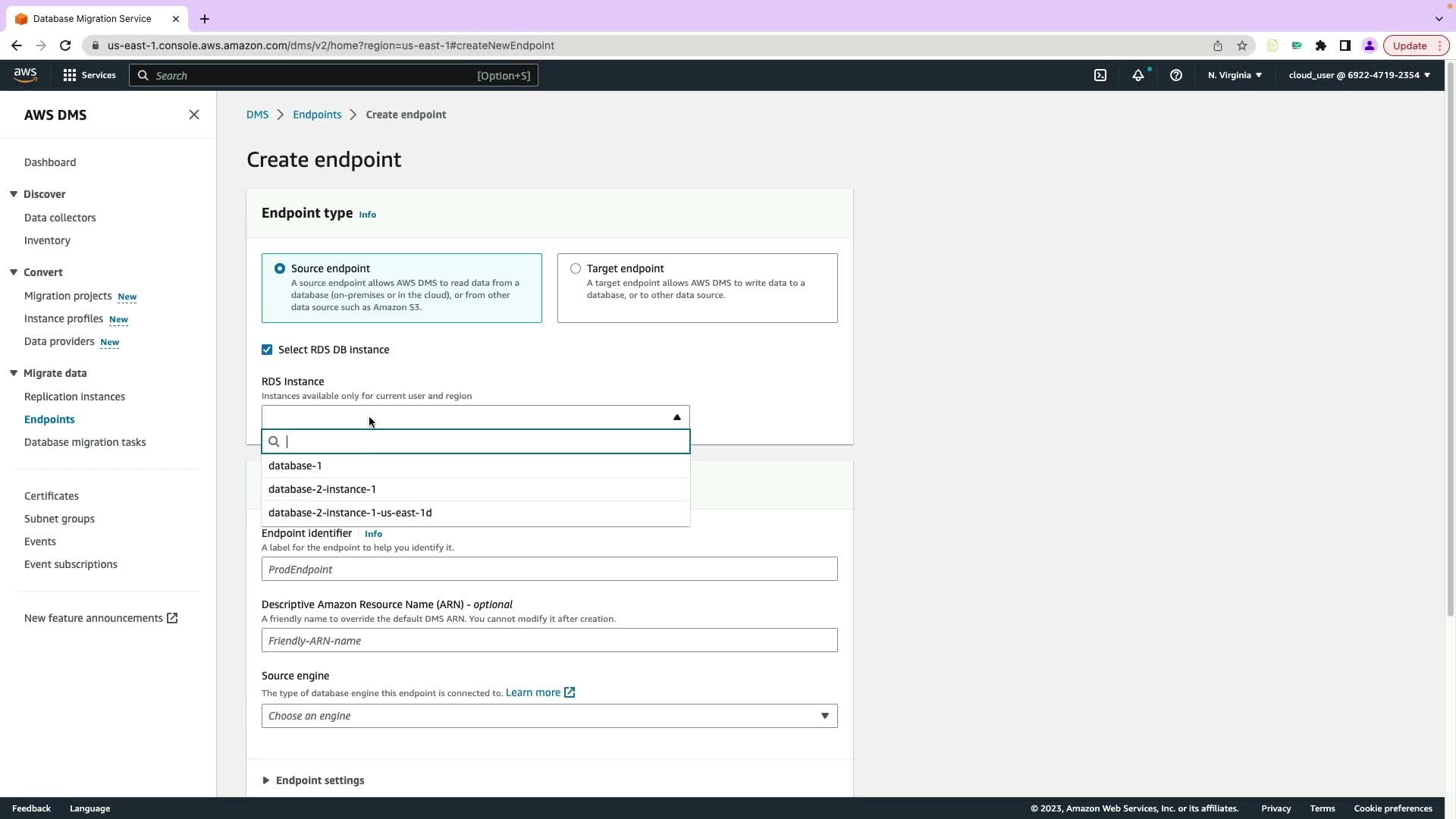Open the N. Virginia region dropdown
This screenshot has height=819, width=1456.
click(1235, 75)
